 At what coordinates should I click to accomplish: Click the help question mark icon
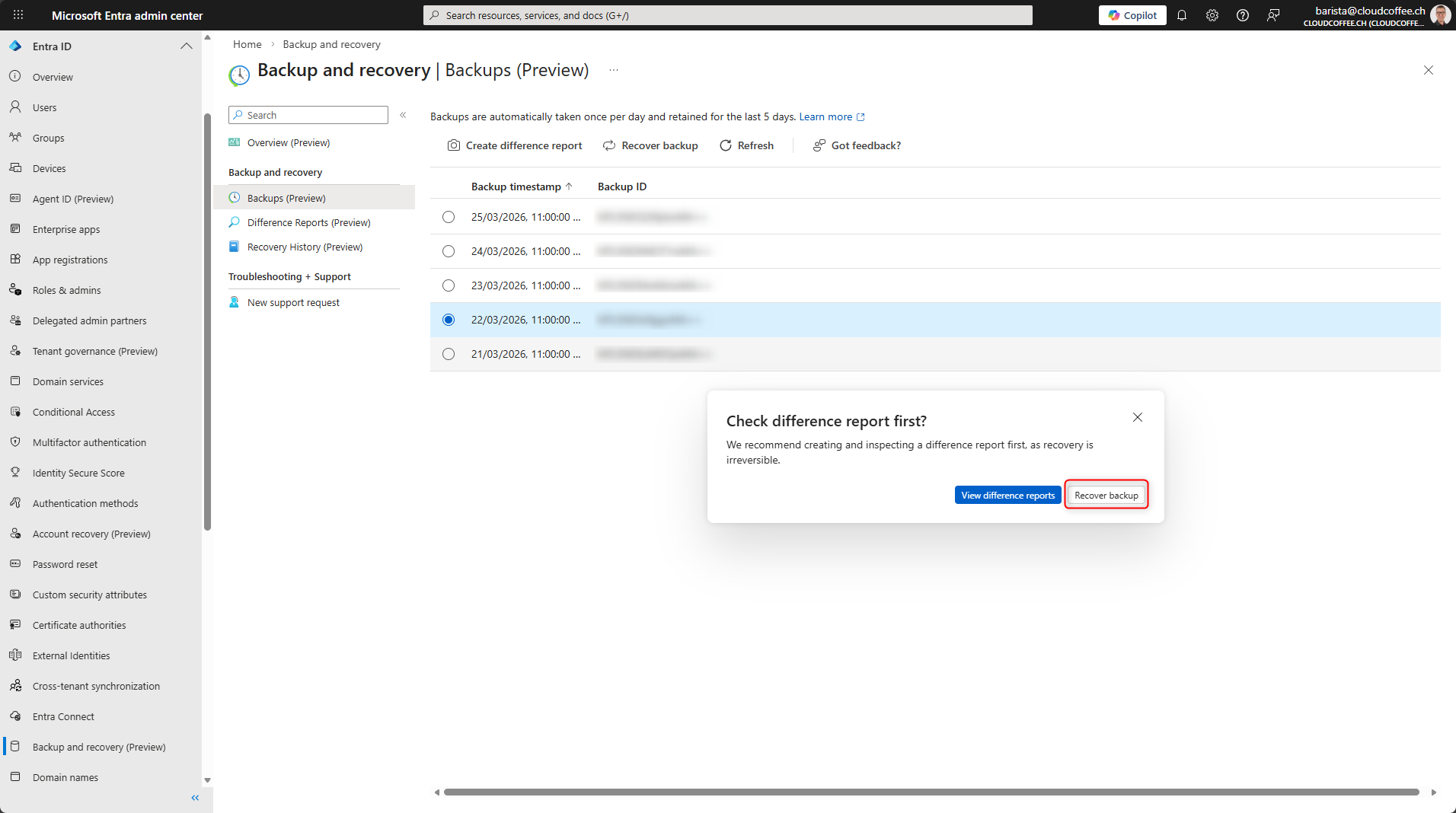pyautogui.click(x=1243, y=15)
